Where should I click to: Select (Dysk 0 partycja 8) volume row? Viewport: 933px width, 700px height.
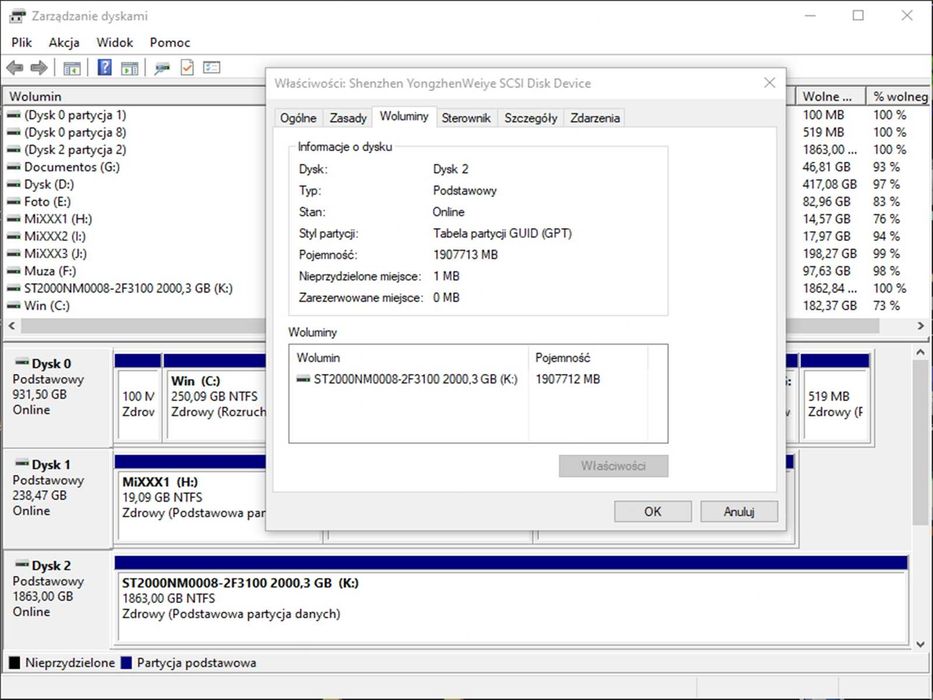tap(76, 132)
